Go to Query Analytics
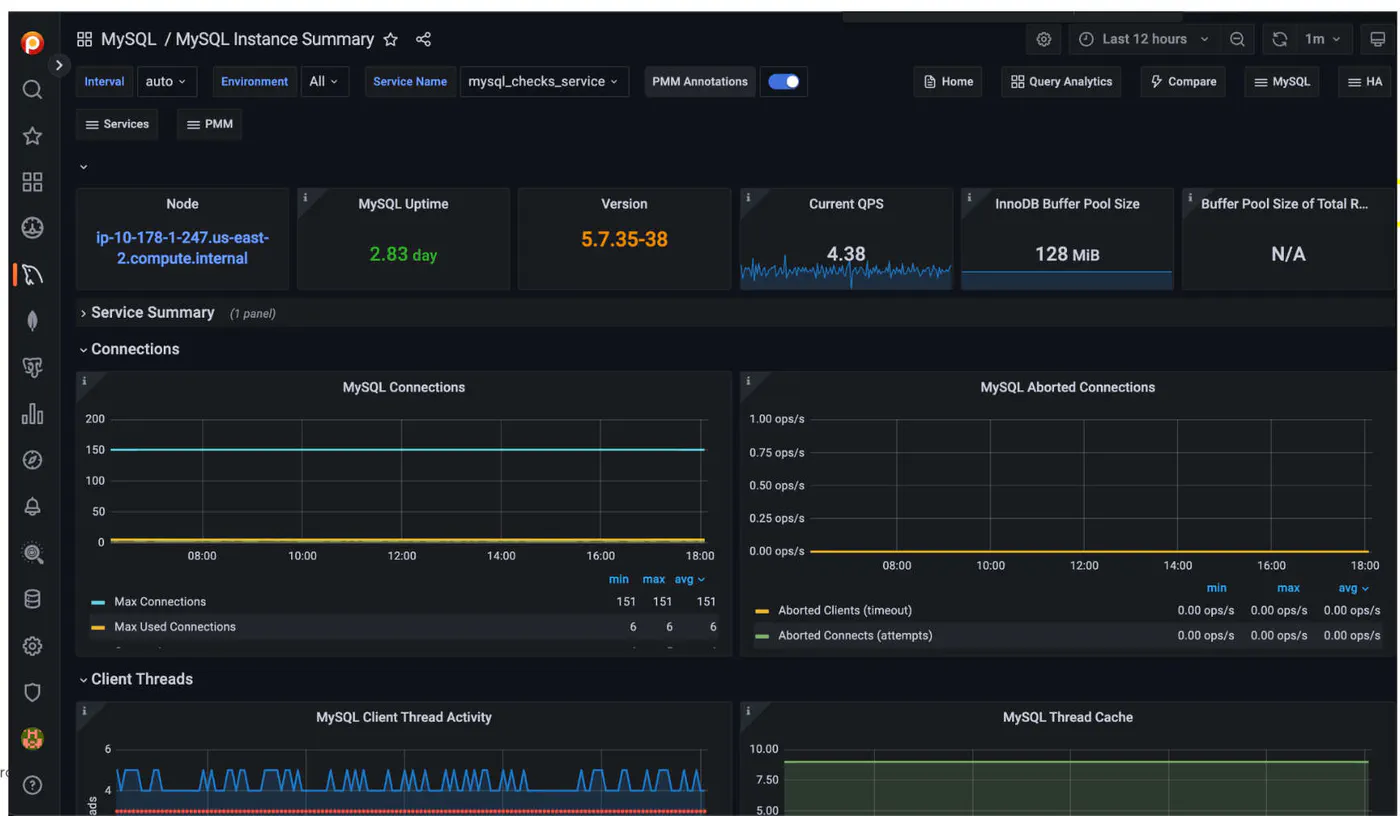The width and height of the screenshot is (1400, 816). (1061, 82)
